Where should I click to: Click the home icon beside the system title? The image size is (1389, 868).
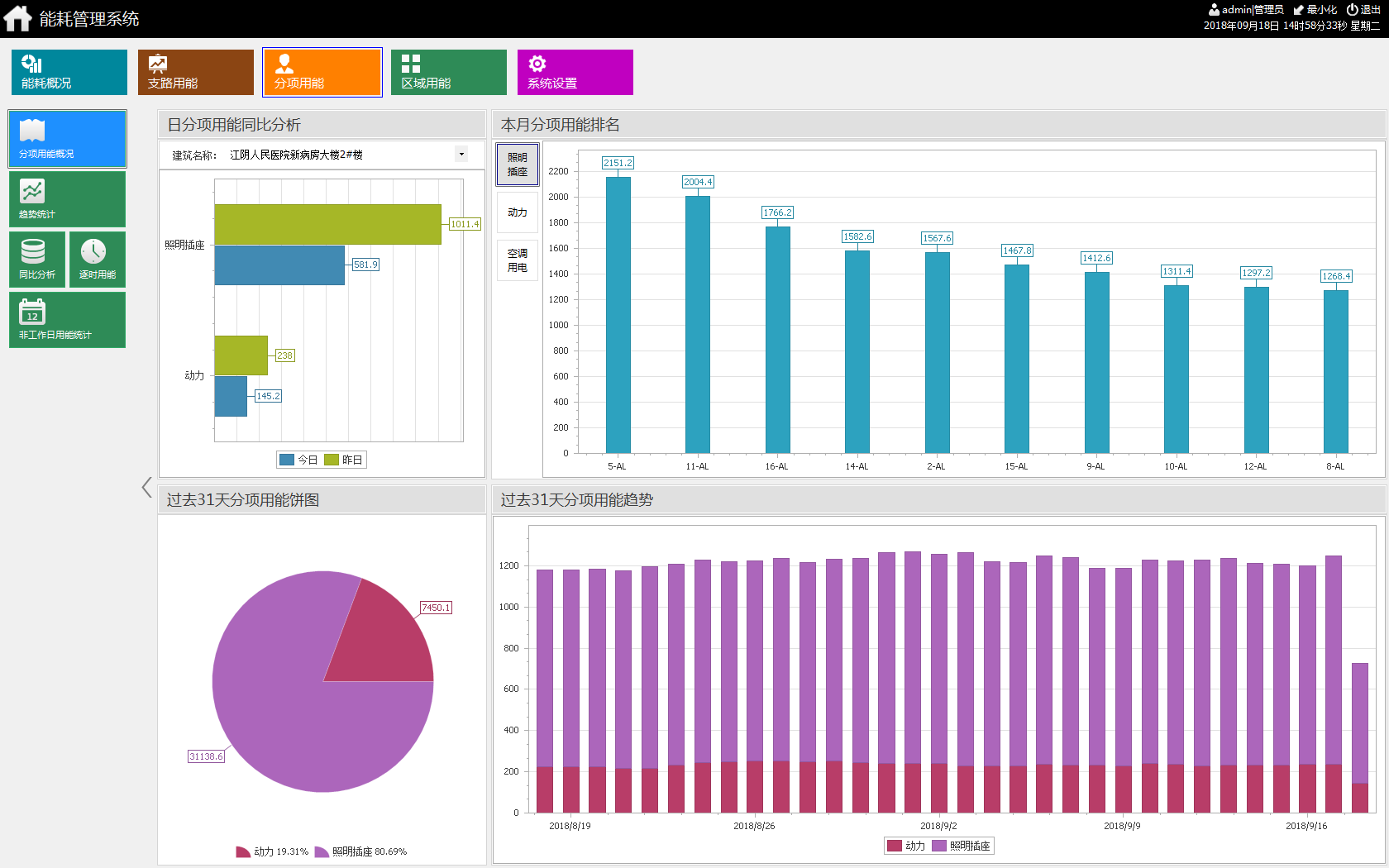(17, 18)
